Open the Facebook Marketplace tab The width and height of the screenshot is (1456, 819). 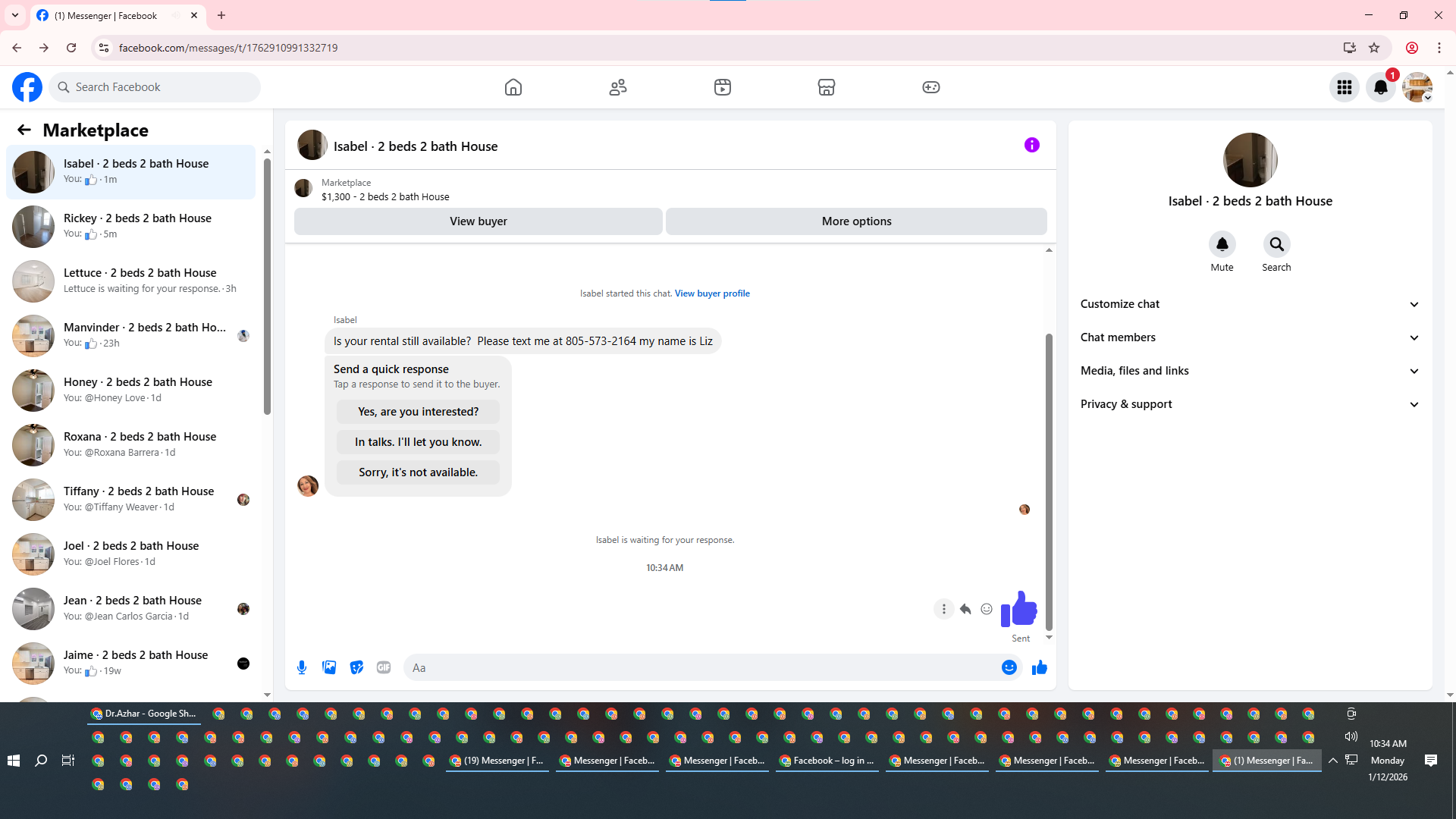click(827, 87)
